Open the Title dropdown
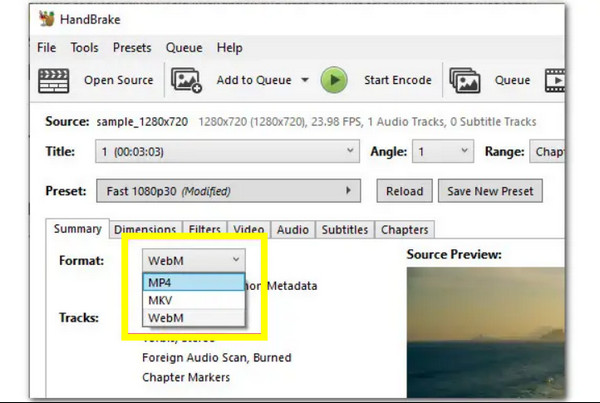Screen dimensions: 600x403 click(x=230, y=151)
